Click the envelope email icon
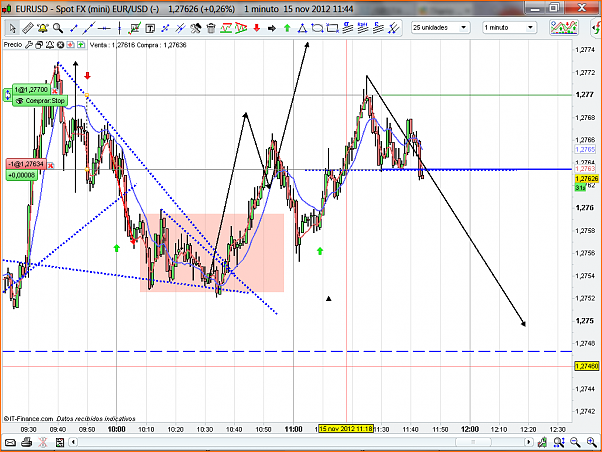This screenshot has height=452, width=602. 10,443
